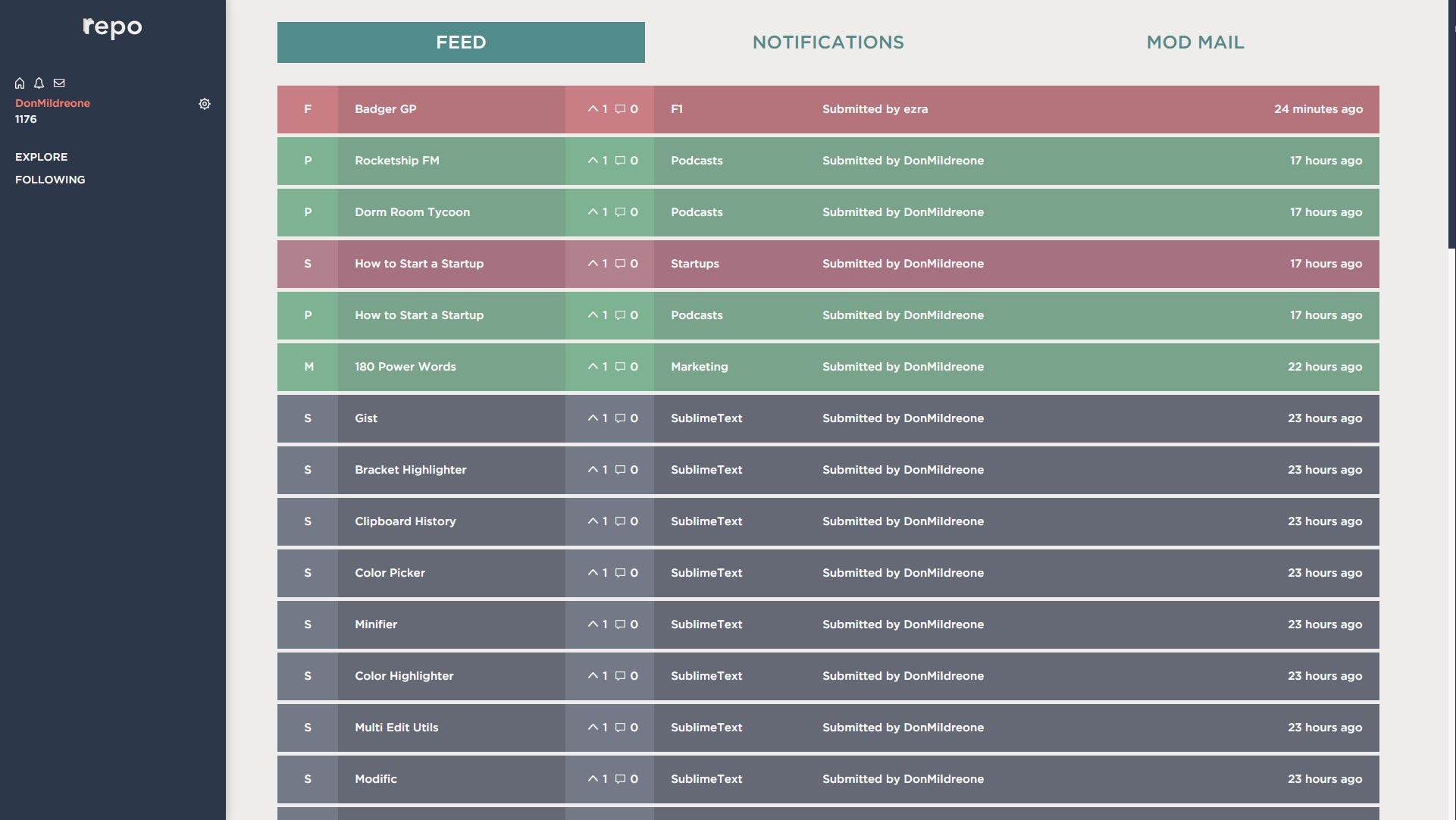Click comment icon on Rocketship FM
The height and width of the screenshot is (820, 1456).
pyautogui.click(x=620, y=161)
